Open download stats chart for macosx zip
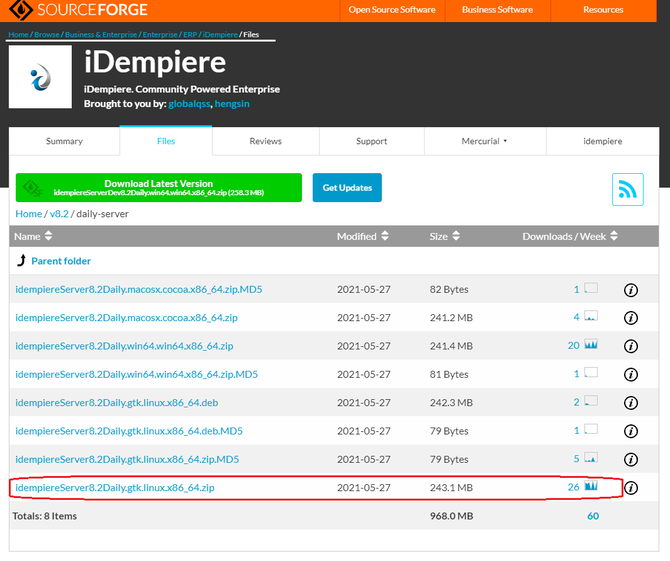This screenshot has height=561, width=670. coord(591,316)
